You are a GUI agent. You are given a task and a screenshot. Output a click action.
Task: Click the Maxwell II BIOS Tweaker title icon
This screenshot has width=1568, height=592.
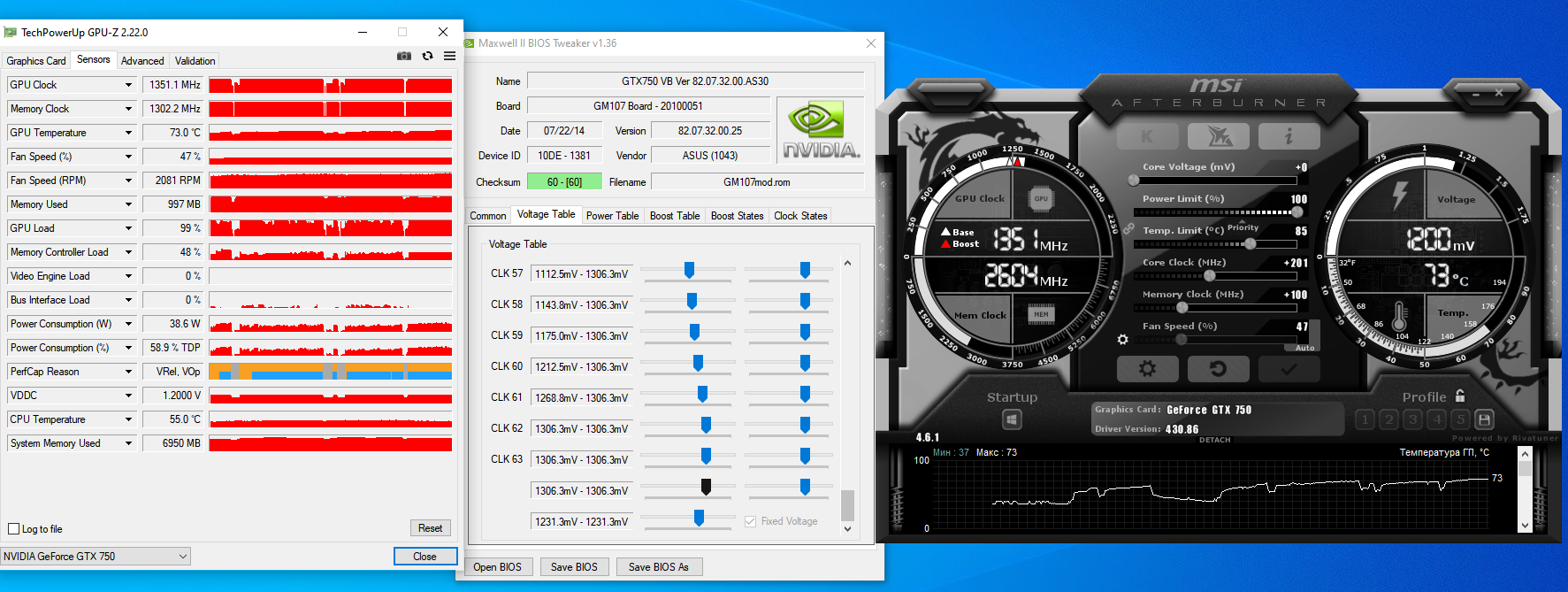470,42
